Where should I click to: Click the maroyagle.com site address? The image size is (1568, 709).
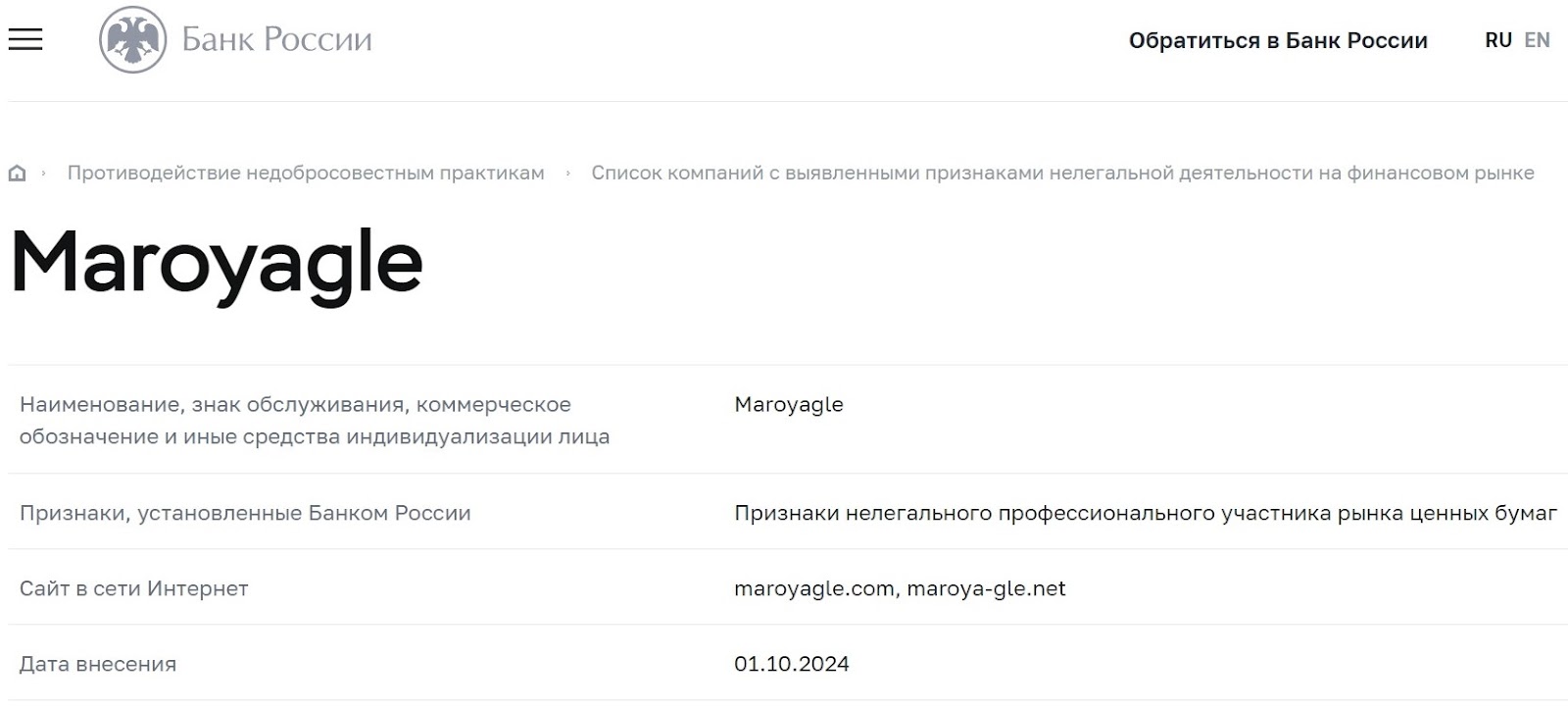813,588
